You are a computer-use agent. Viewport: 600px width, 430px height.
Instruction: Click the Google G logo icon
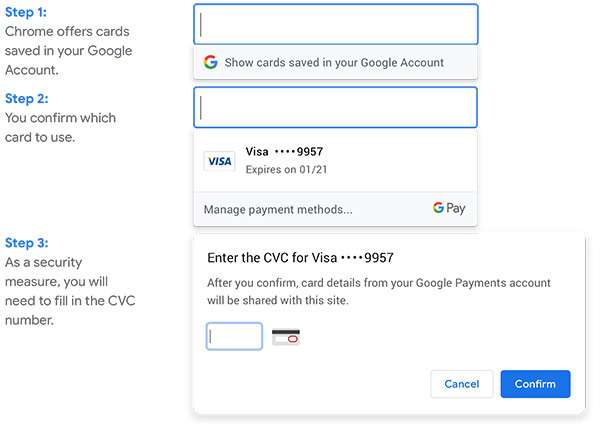[210, 62]
